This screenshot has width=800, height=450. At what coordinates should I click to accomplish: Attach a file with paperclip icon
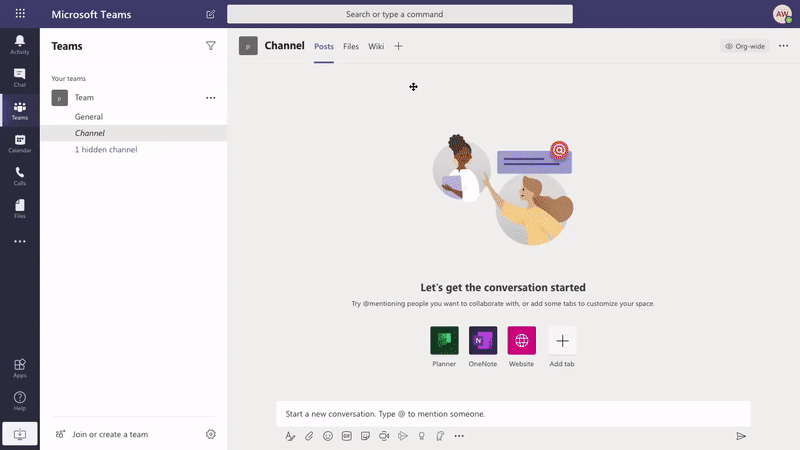click(309, 436)
